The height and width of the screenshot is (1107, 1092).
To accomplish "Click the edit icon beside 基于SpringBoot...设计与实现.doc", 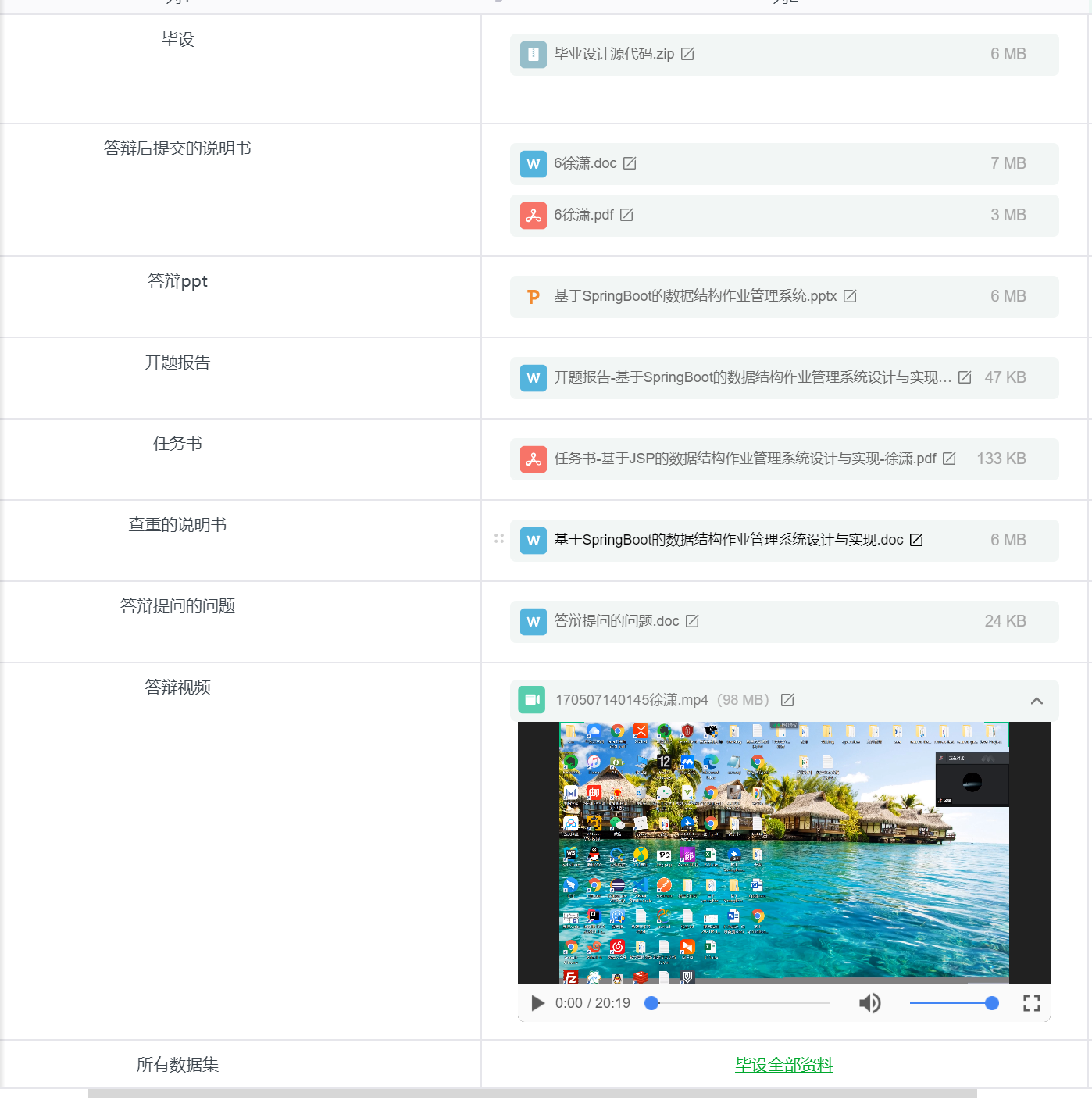I will [916, 540].
